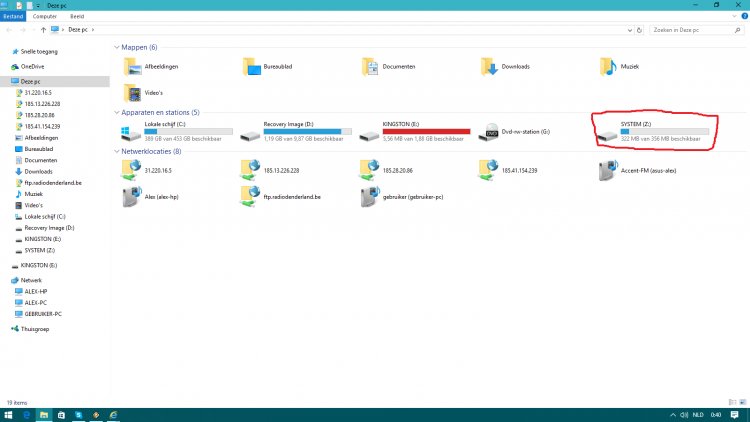Open the Muziek folder icon
Viewport: 750px width, 422px height.
(608, 66)
